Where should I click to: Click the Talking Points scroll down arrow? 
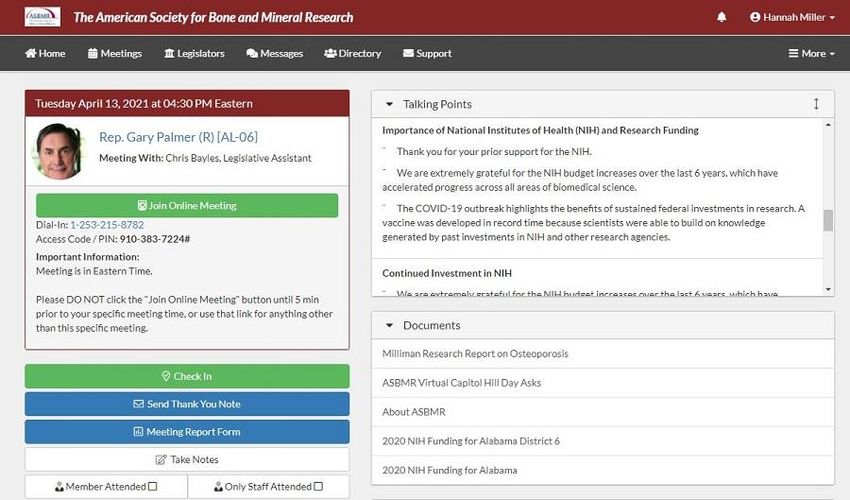point(828,290)
